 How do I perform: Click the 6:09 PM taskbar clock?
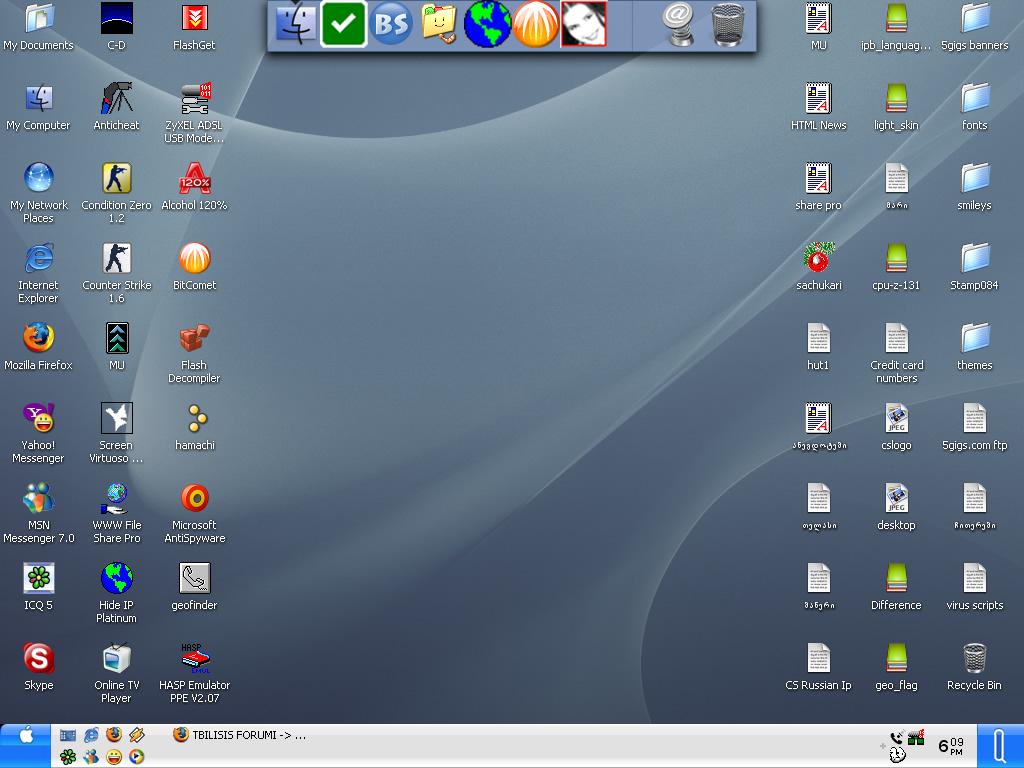(x=950, y=746)
